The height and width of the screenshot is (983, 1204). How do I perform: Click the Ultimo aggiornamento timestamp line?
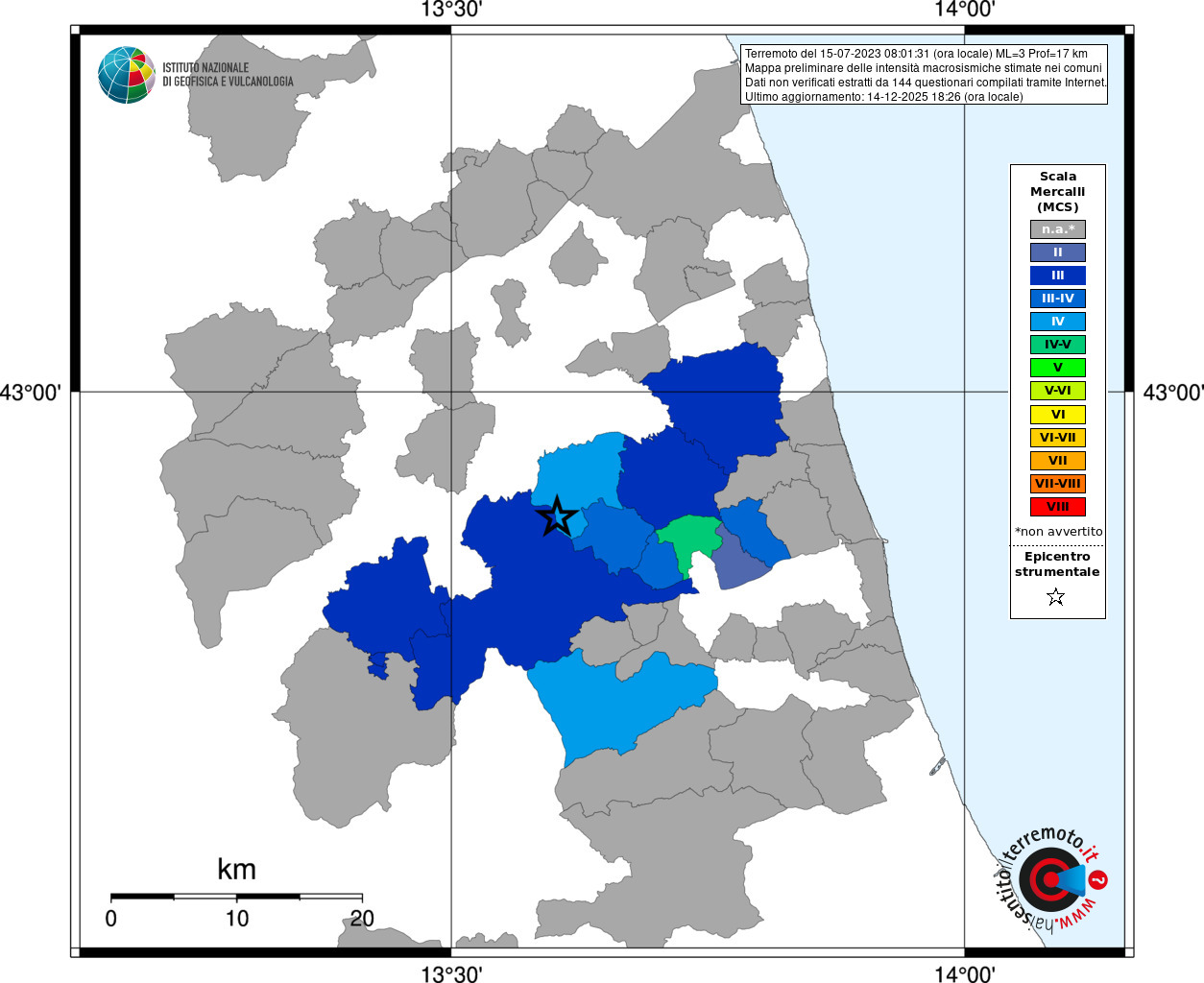coord(884,97)
